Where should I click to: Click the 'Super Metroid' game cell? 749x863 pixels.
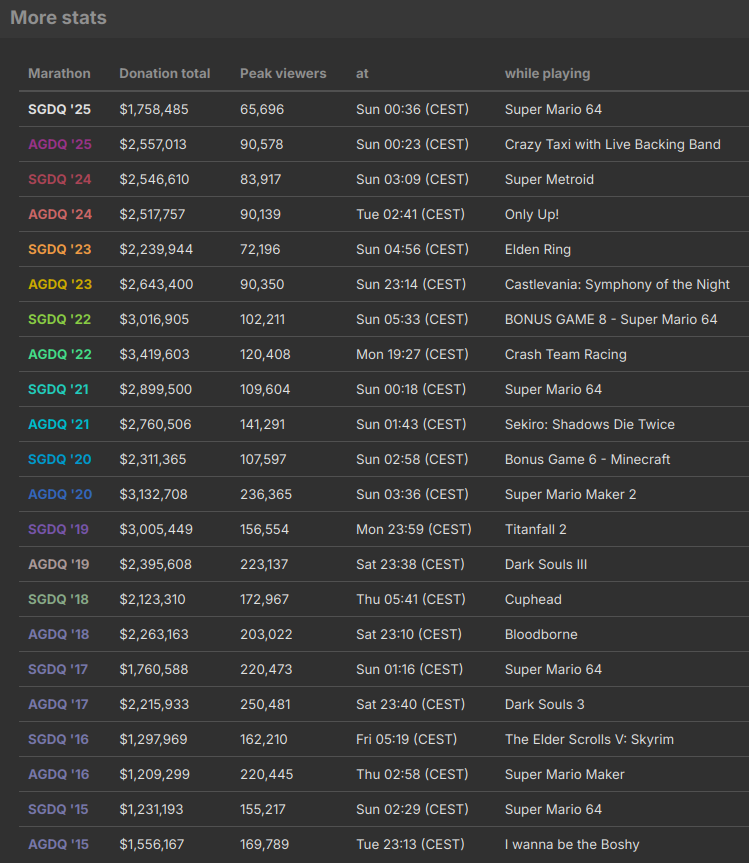click(x=550, y=179)
